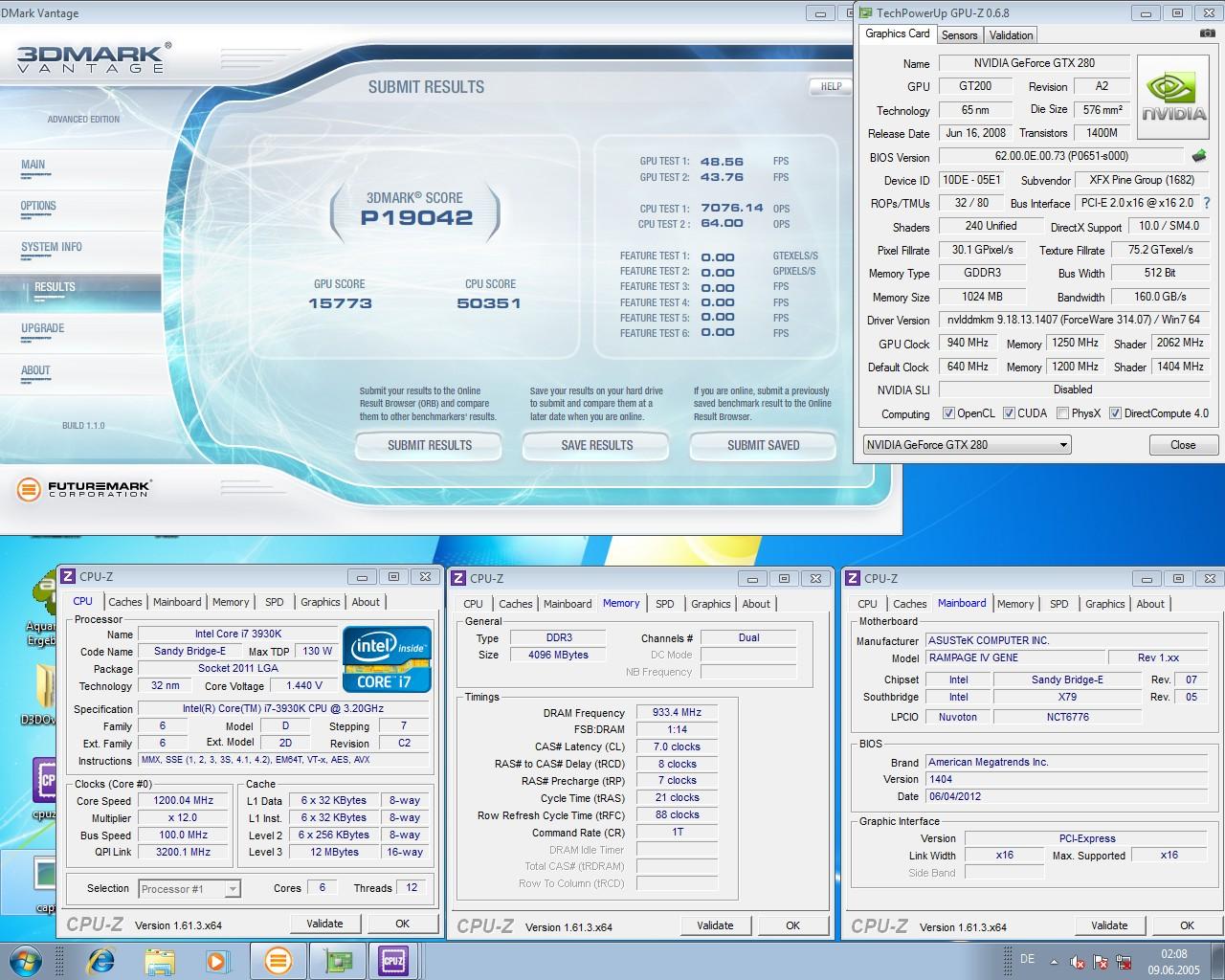Click the GPU-Z title bar app icon

click(865, 12)
